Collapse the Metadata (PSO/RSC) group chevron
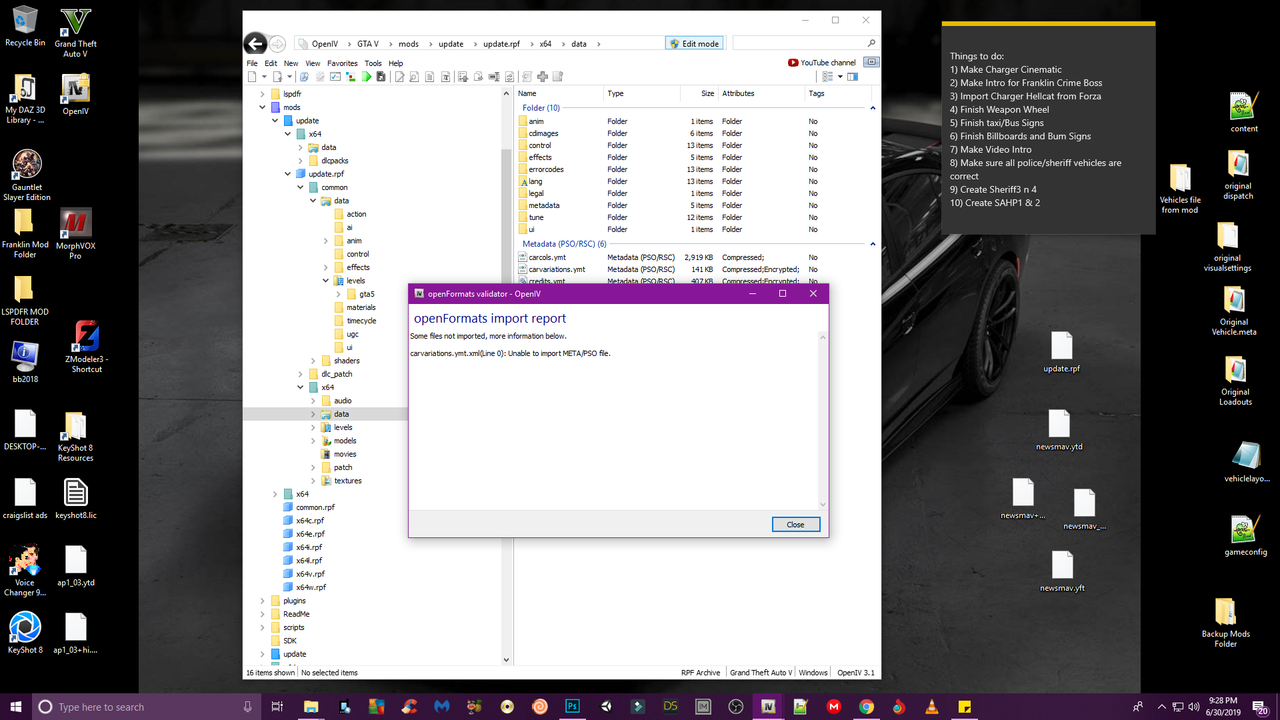Screen dimensions: 1280x720 point(873,244)
